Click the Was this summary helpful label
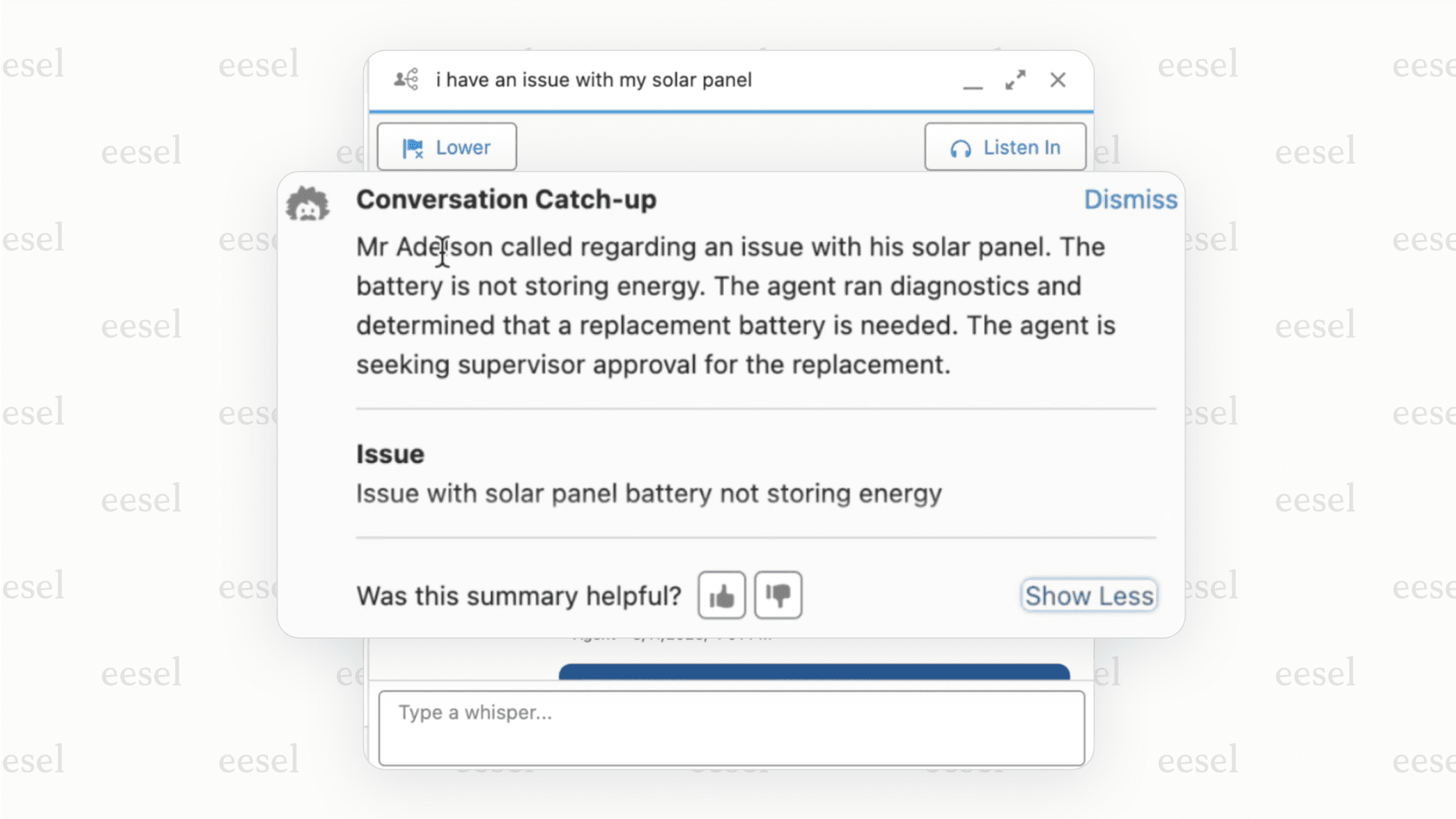The width and height of the screenshot is (1456, 819). click(518, 595)
